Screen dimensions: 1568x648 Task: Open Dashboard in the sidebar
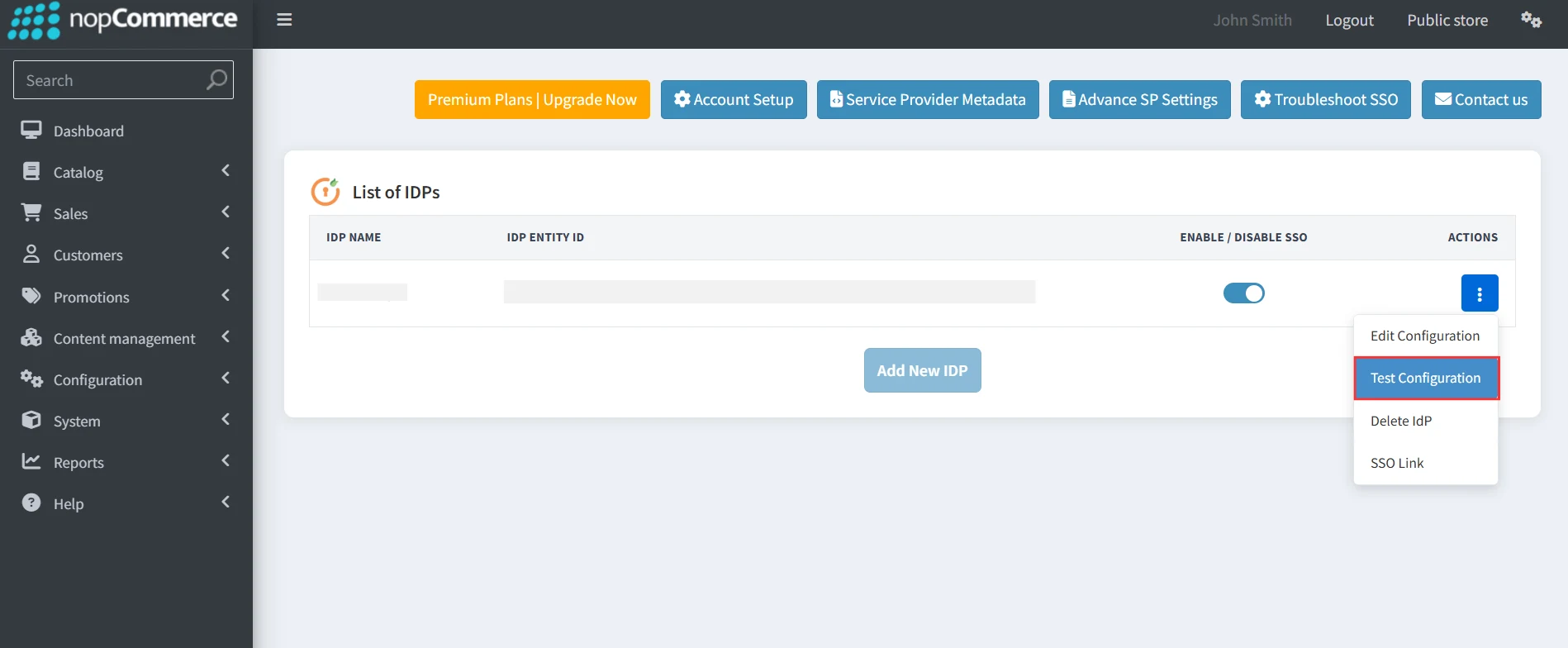click(88, 131)
